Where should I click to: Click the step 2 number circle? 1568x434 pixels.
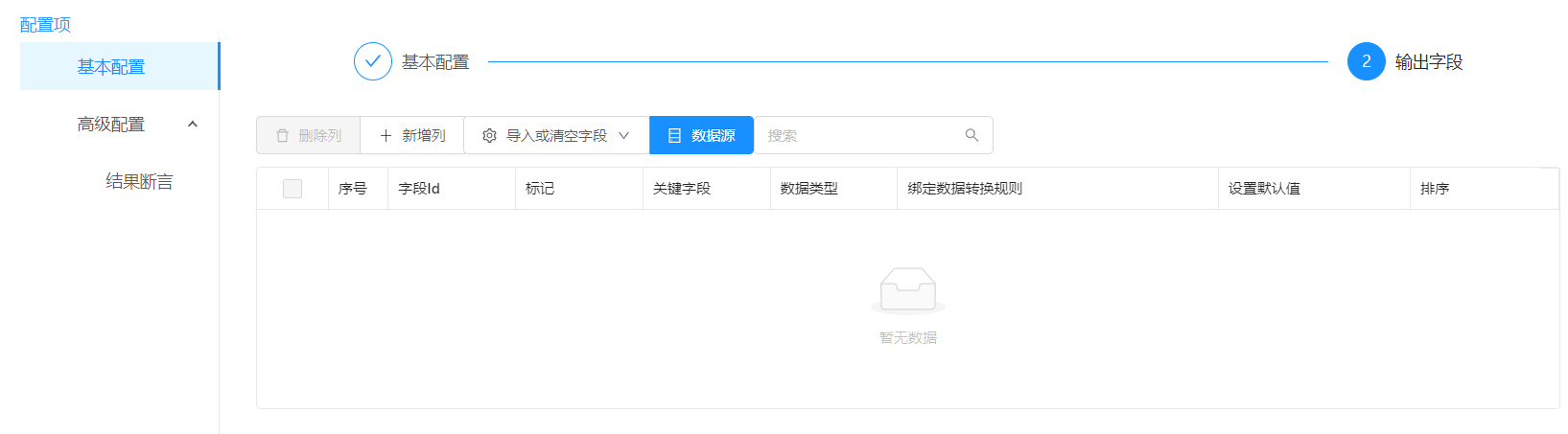(1366, 61)
